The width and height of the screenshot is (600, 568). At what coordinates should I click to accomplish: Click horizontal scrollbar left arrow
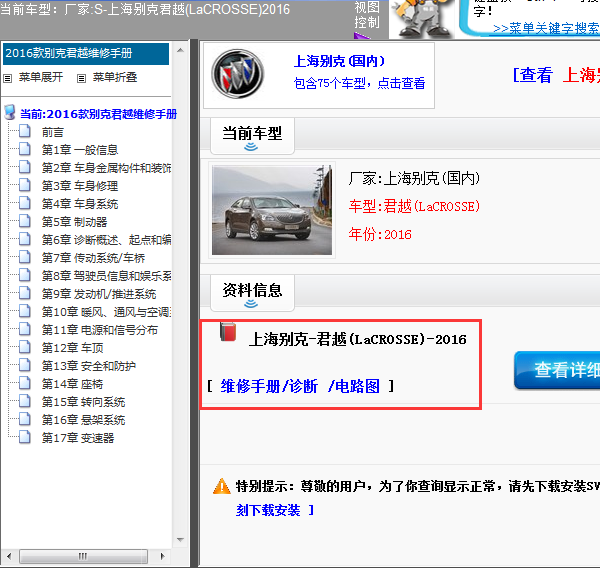click(x=10, y=556)
